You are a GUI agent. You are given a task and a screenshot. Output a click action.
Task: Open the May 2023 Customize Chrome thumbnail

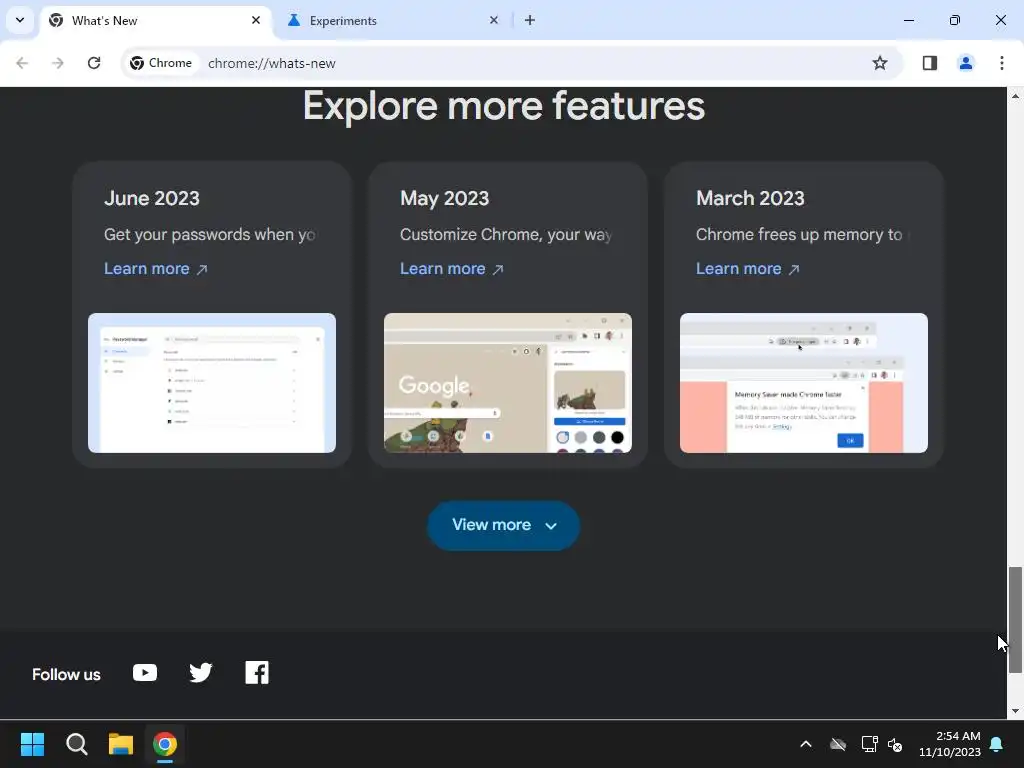pos(507,383)
